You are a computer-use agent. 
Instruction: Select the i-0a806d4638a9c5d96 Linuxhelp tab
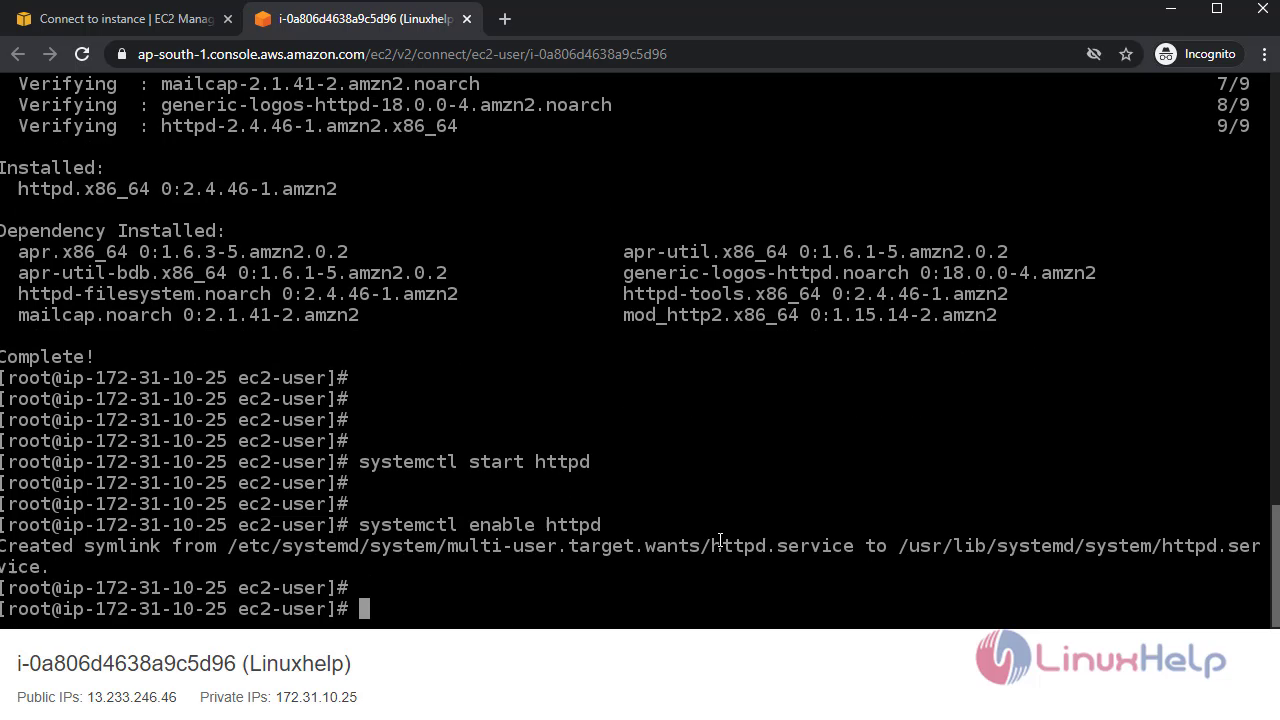[362, 19]
